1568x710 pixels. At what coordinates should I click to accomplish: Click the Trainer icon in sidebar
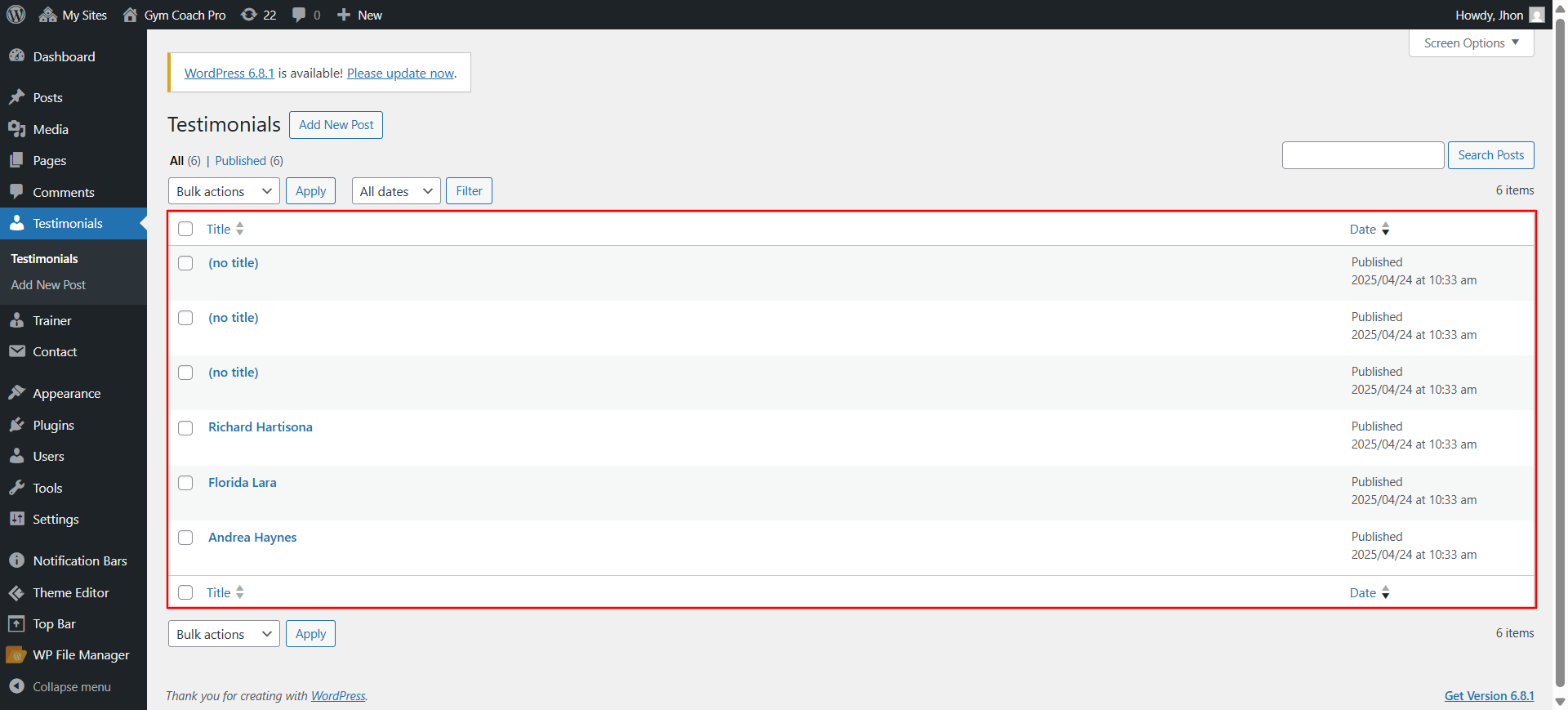[x=16, y=320]
